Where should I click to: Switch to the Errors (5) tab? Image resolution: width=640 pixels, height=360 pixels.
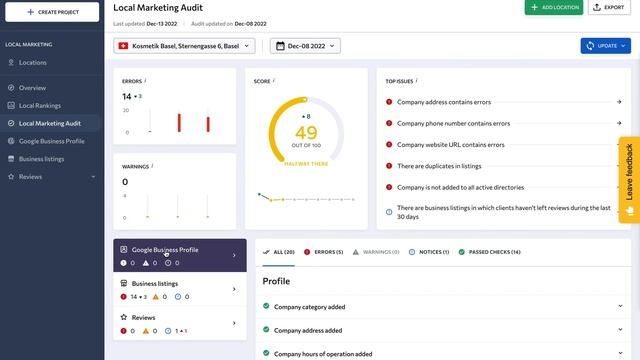(324, 252)
